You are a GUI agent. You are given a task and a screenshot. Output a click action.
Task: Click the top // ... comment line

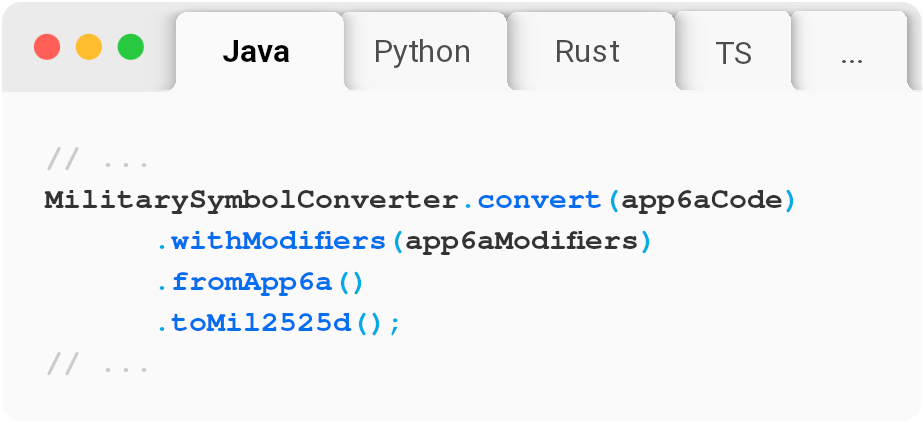(98, 159)
